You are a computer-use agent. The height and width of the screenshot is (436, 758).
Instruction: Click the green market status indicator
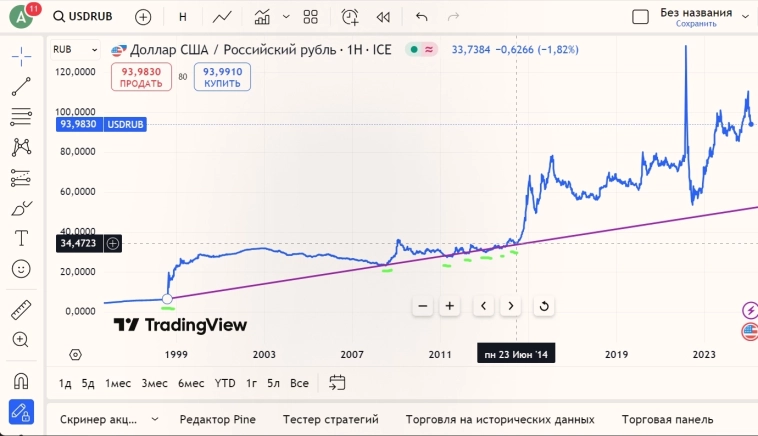point(414,49)
